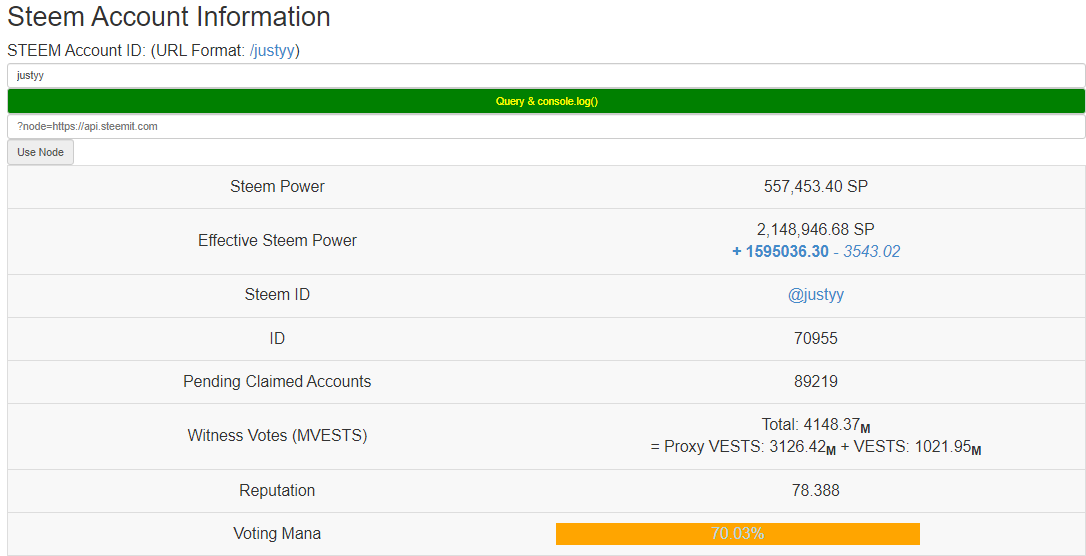This screenshot has width=1086, height=556.
Task: Select the reputation value 78.388
Action: coord(816,491)
